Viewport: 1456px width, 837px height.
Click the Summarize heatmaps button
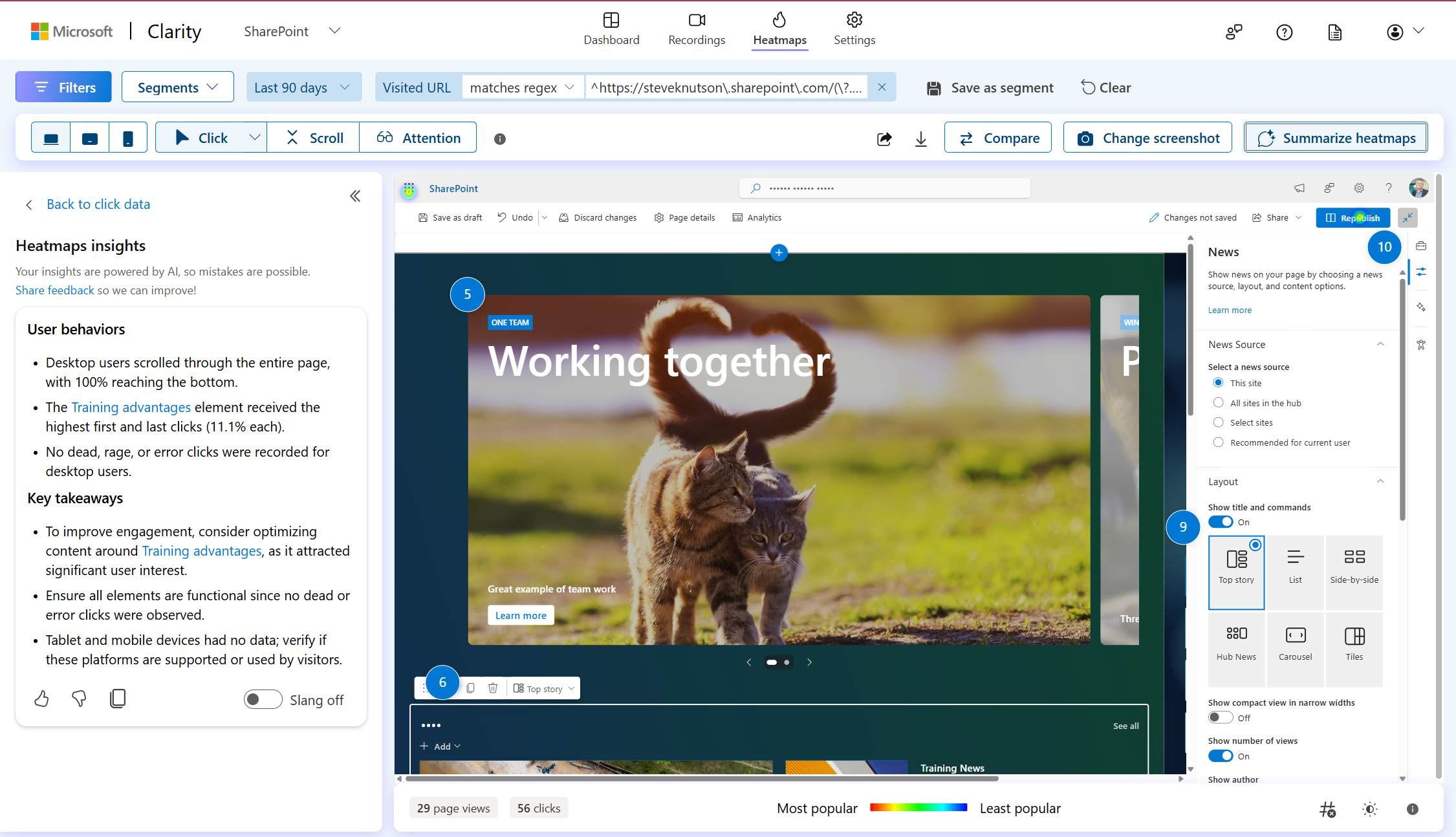pos(1336,138)
